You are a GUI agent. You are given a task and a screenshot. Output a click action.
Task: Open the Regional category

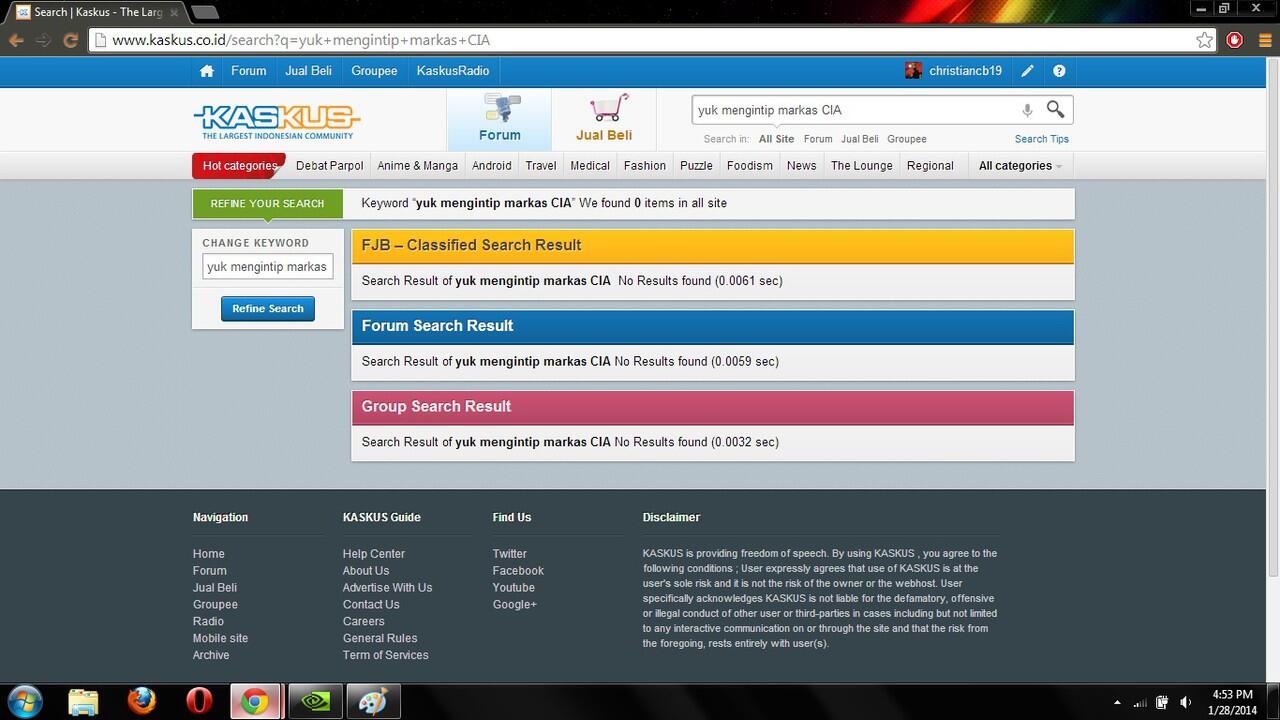tap(930, 166)
